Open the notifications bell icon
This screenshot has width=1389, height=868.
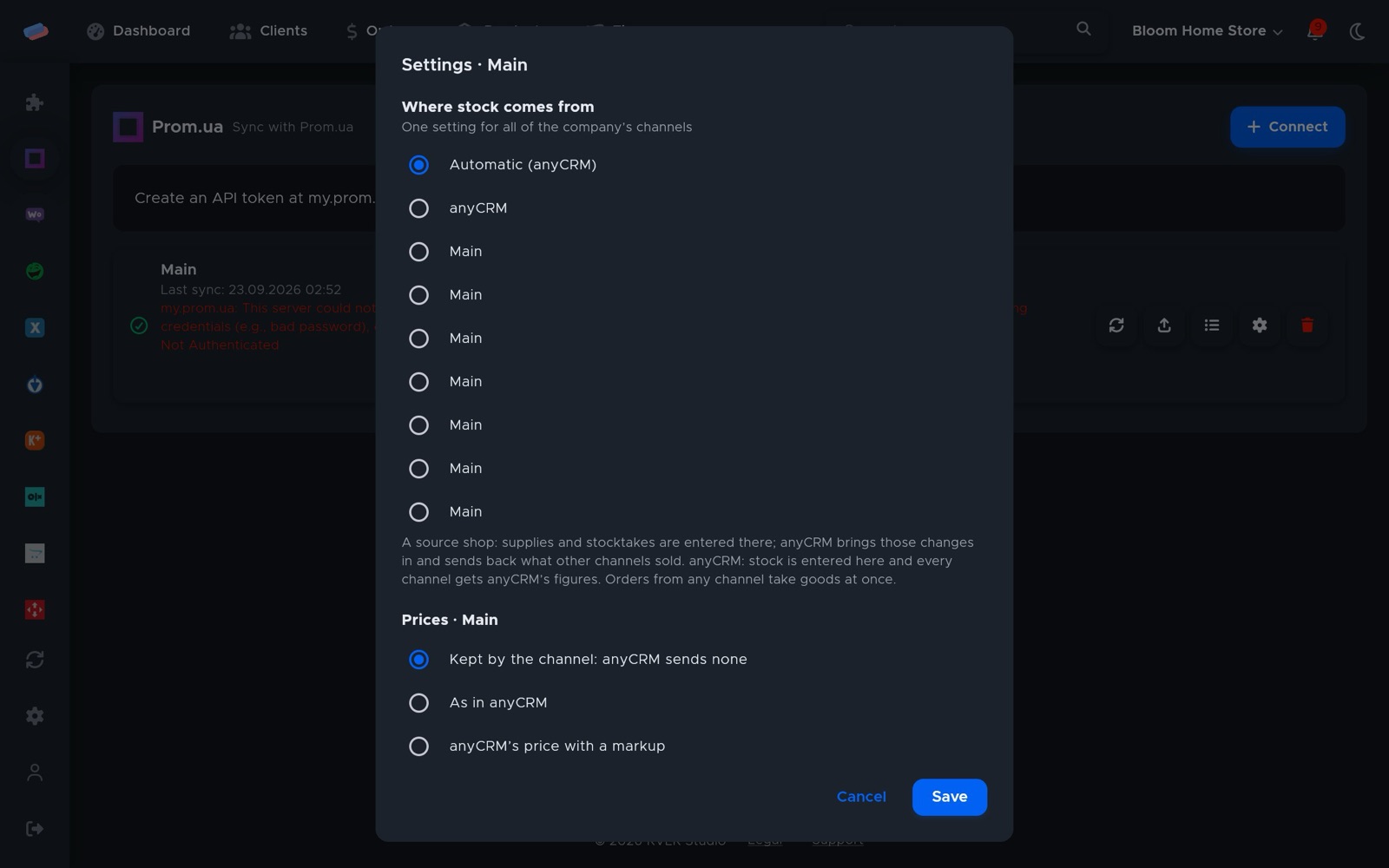[x=1315, y=31]
